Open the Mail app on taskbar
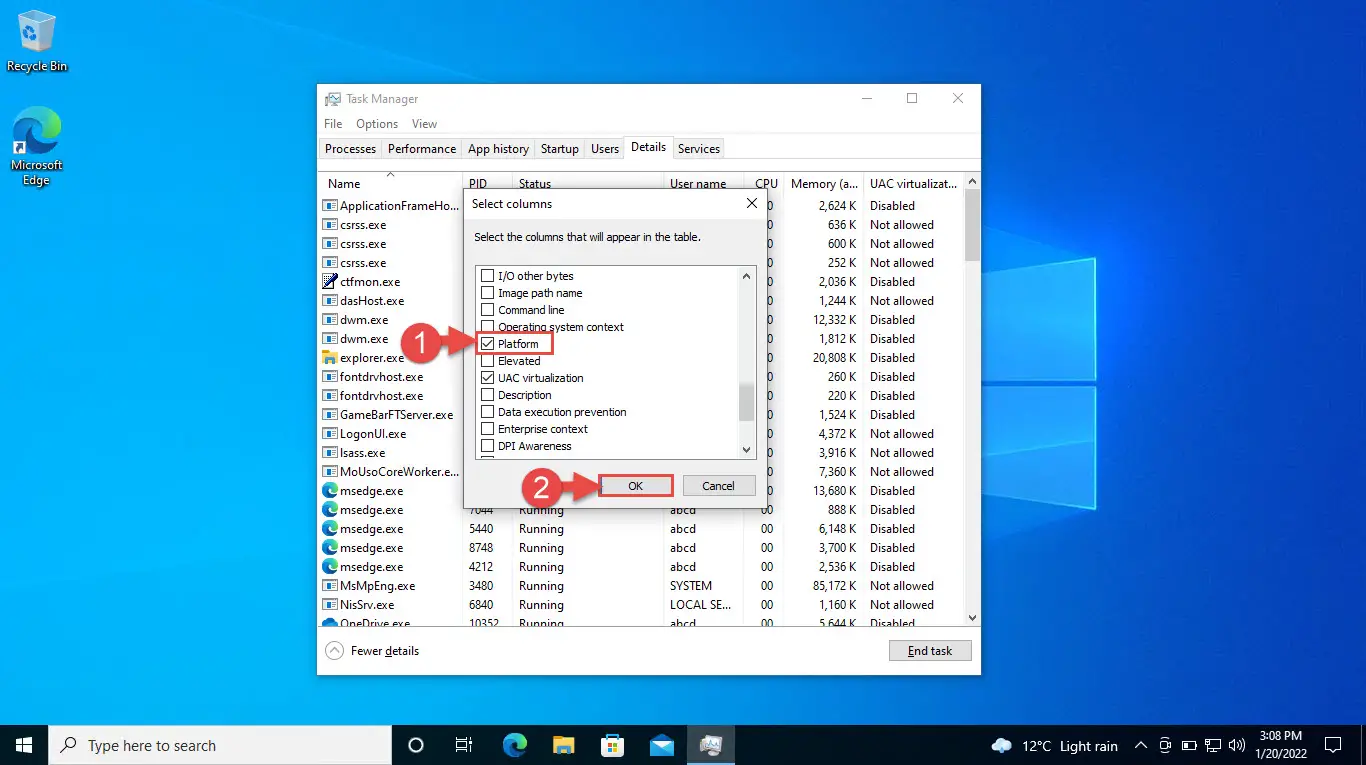Screen dimensions: 1366x765 tap(662, 745)
